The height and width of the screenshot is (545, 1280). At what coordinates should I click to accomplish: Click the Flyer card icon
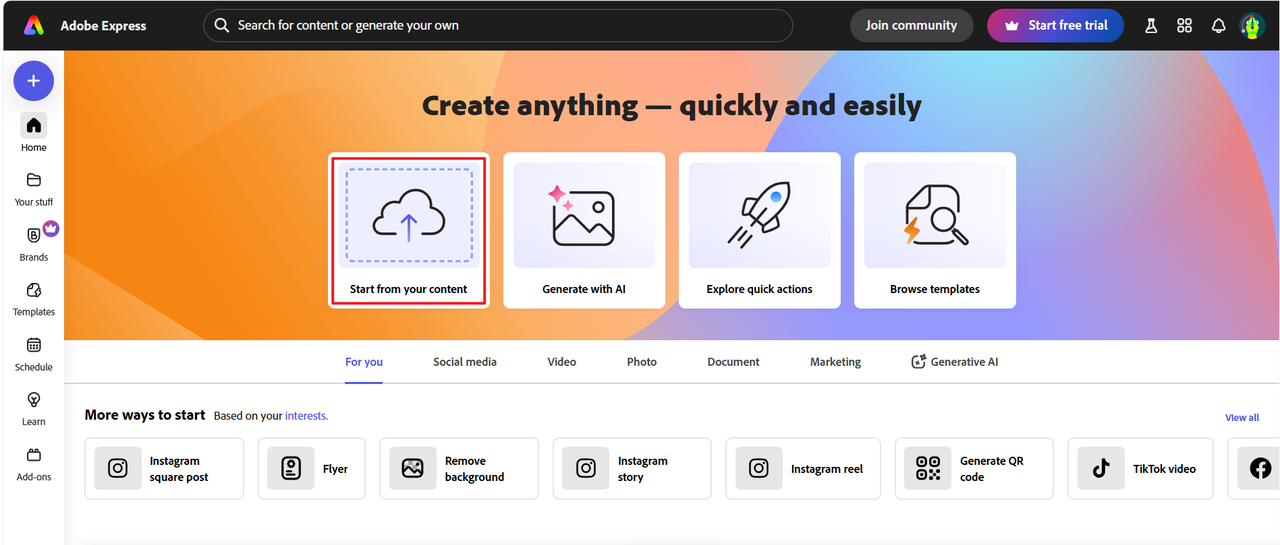click(x=291, y=468)
